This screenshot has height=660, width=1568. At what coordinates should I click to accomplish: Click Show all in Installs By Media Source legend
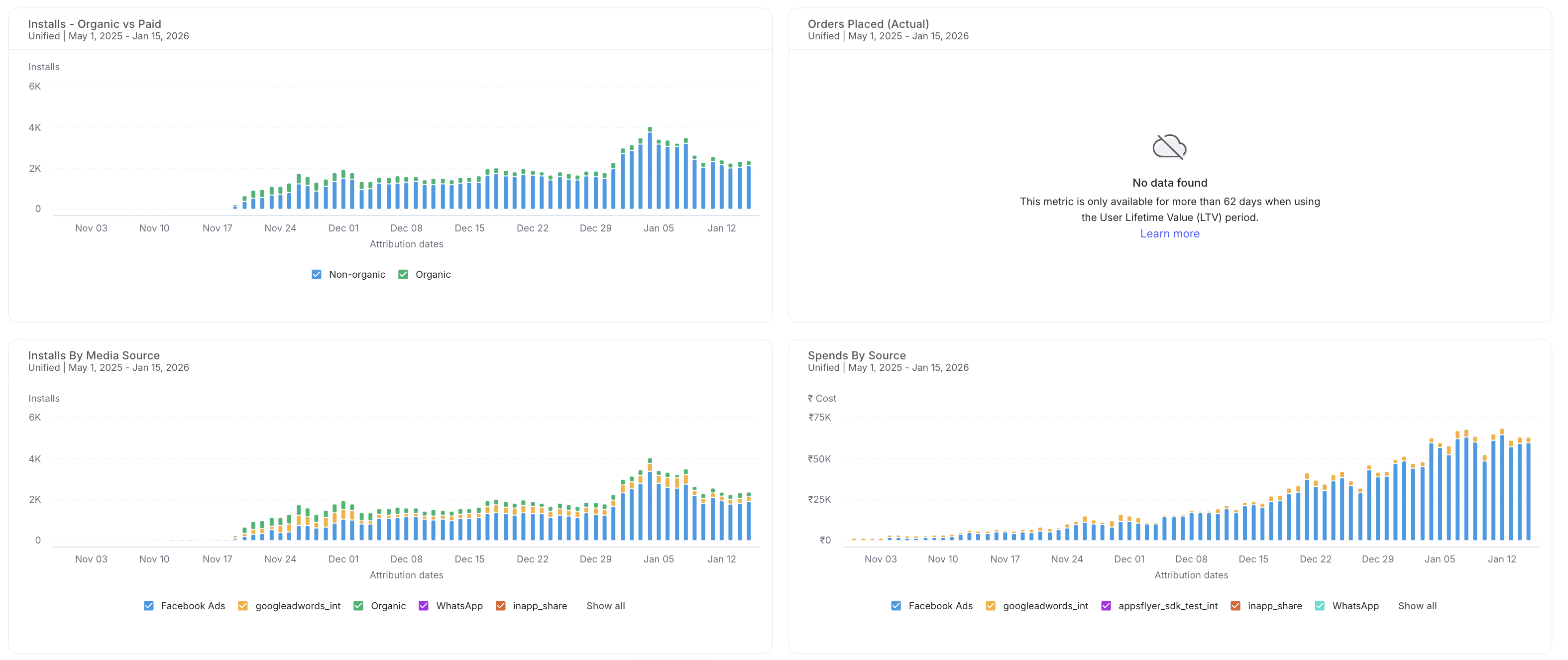(x=606, y=606)
